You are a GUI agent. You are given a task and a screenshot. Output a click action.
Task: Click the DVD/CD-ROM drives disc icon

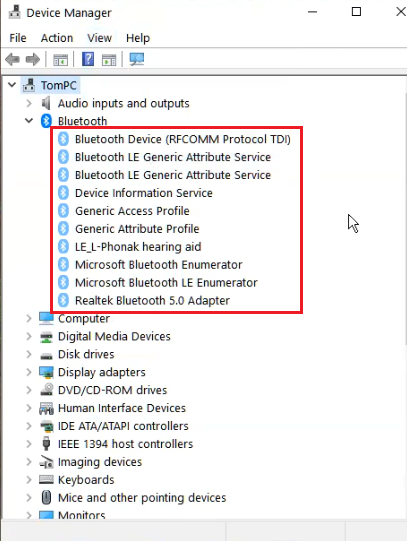coord(46,390)
